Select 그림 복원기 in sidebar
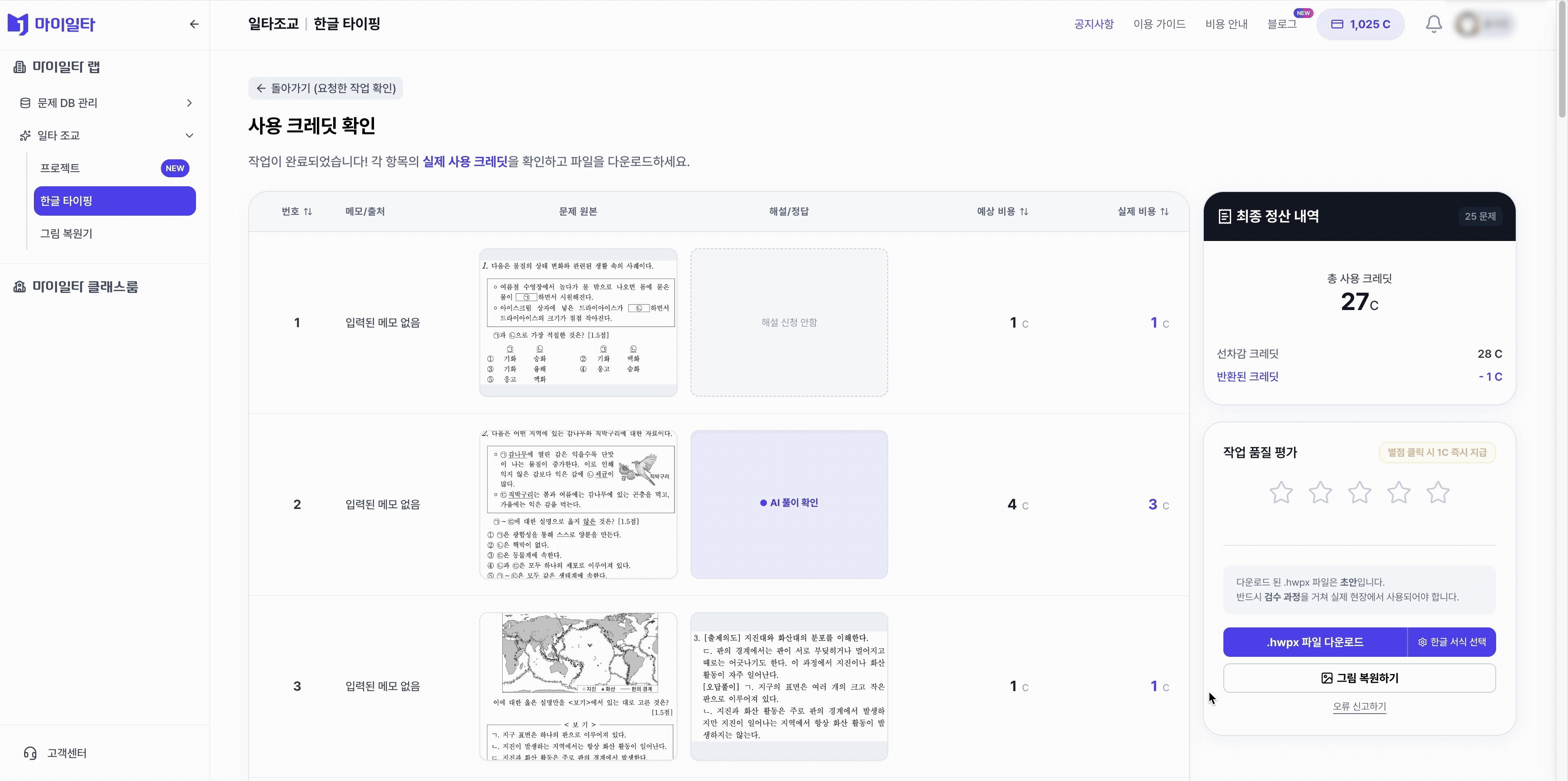The width and height of the screenshot is (1568, 781). coord(66,233)
